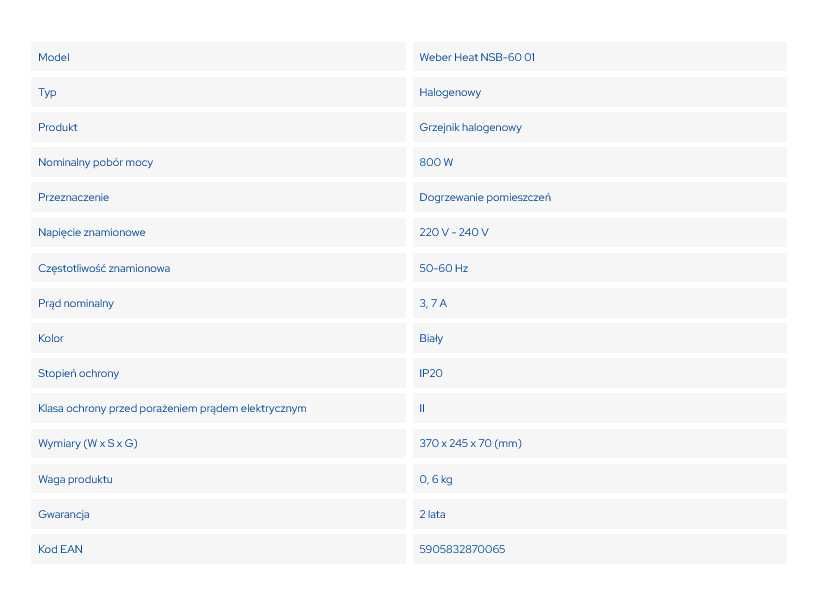Select the Halogenowy value cell

click(x=600, y=92)
